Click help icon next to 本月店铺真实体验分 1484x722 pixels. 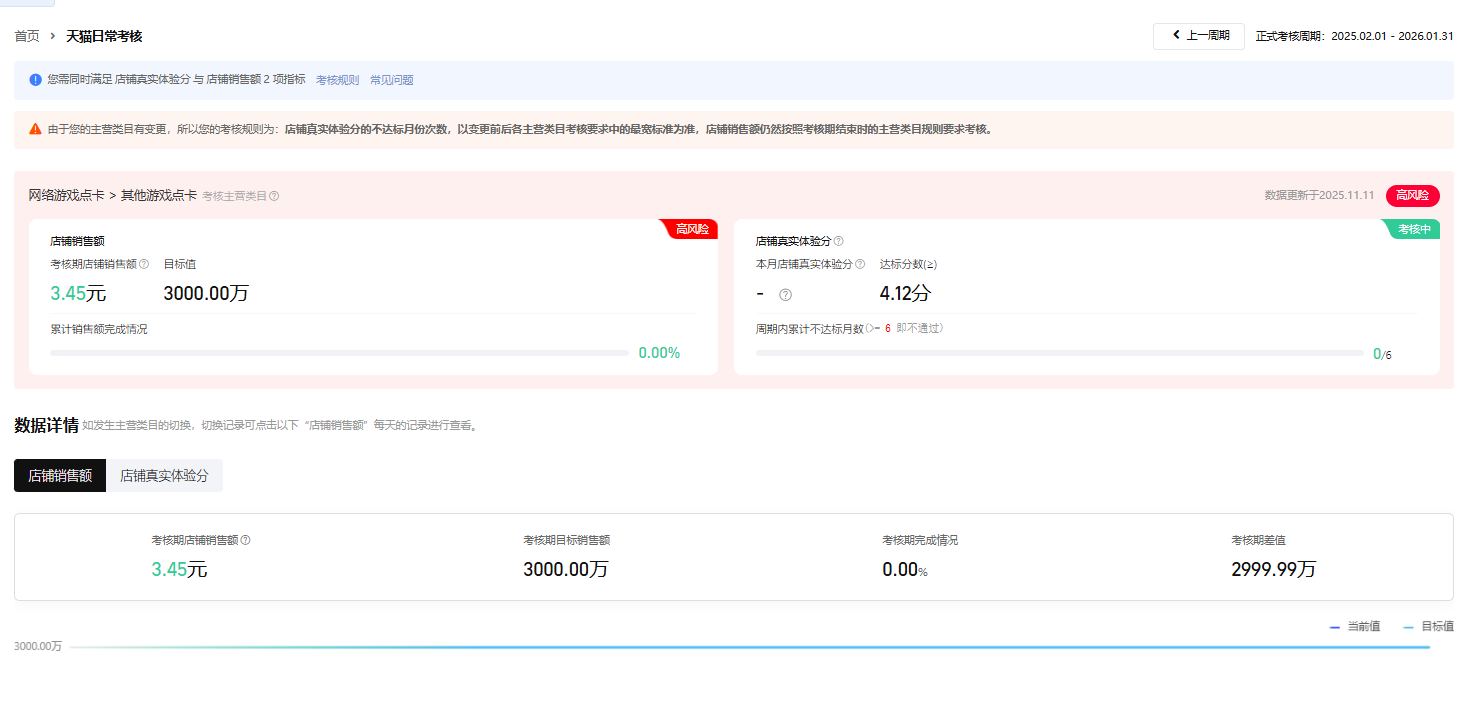(860, 264)
